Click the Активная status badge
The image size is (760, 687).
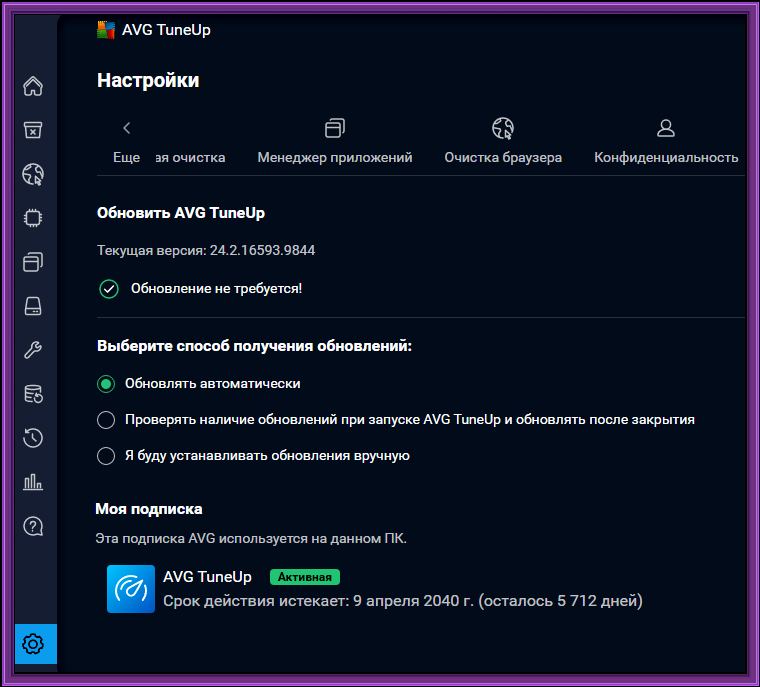[305, 577]
